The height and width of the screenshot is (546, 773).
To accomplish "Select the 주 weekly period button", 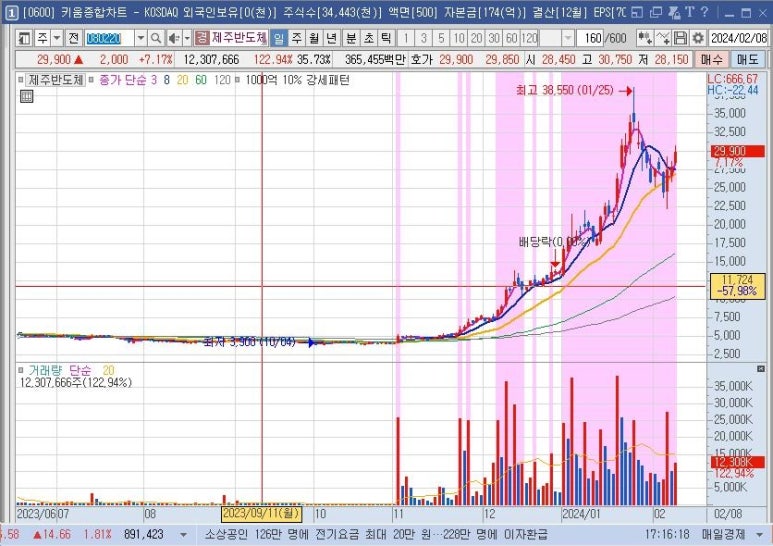I will tap(296, 38).
